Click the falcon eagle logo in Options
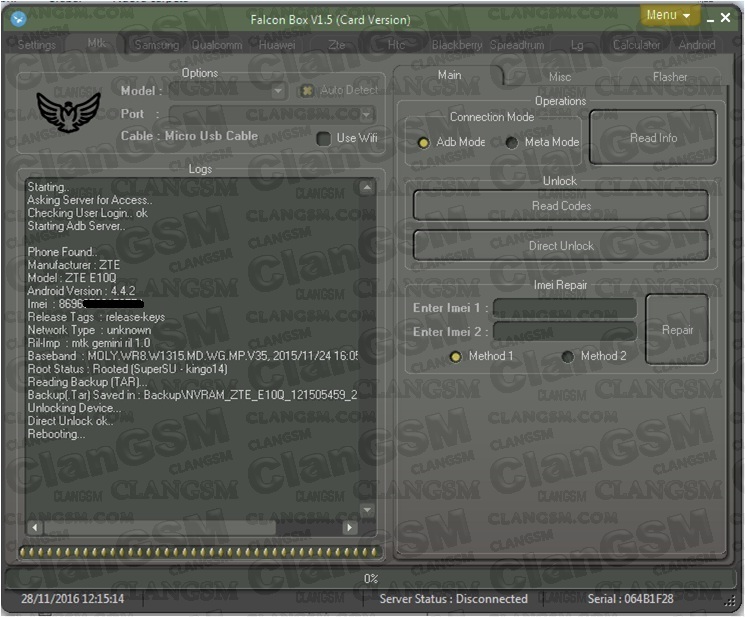The width and height of the screenshot is (745, 617). coord(68,112)
